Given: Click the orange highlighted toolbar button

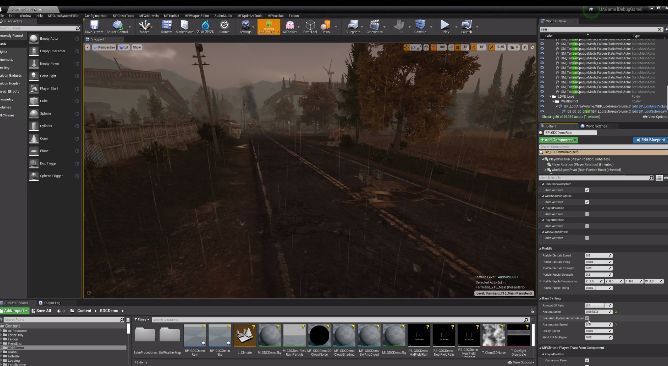Looking at the screenshot, I should tap(269, 26).
